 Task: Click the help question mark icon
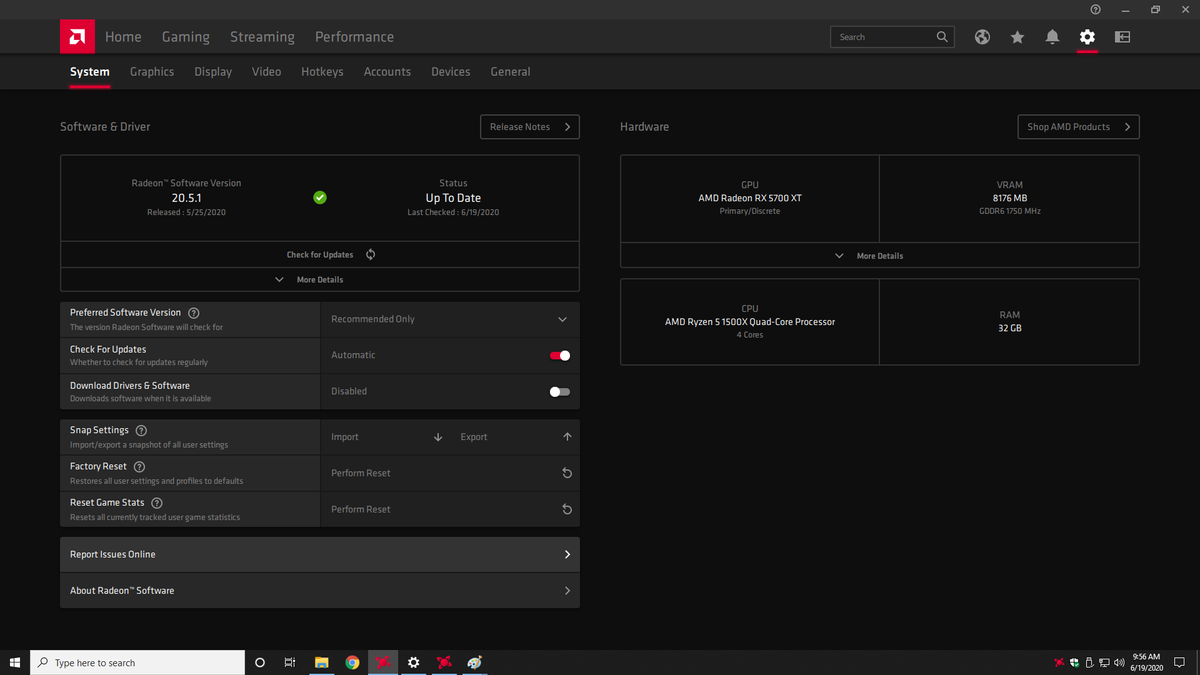pos(1095,9)
